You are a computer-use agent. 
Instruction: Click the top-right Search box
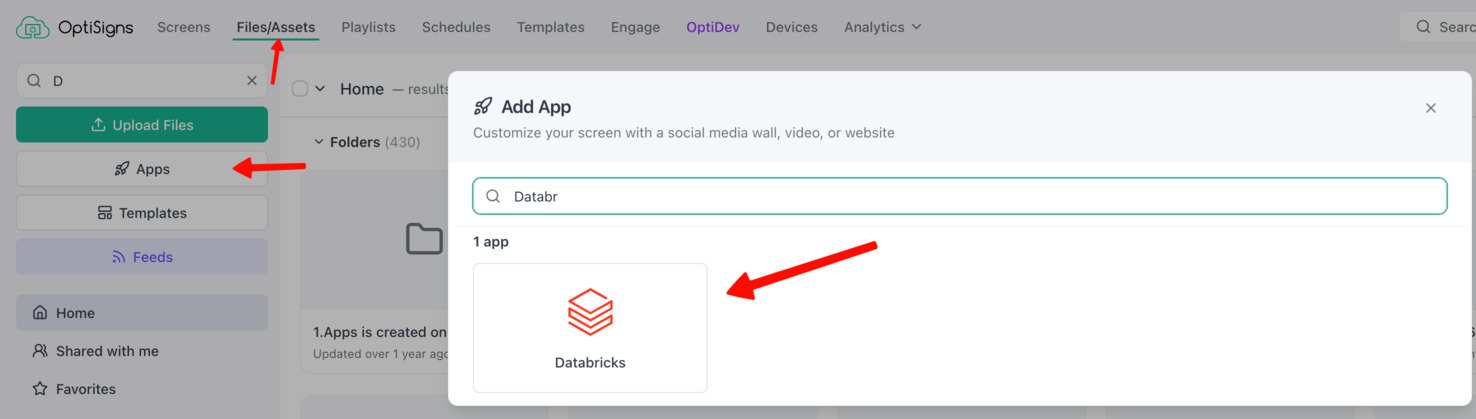[x=1440, y=27]
